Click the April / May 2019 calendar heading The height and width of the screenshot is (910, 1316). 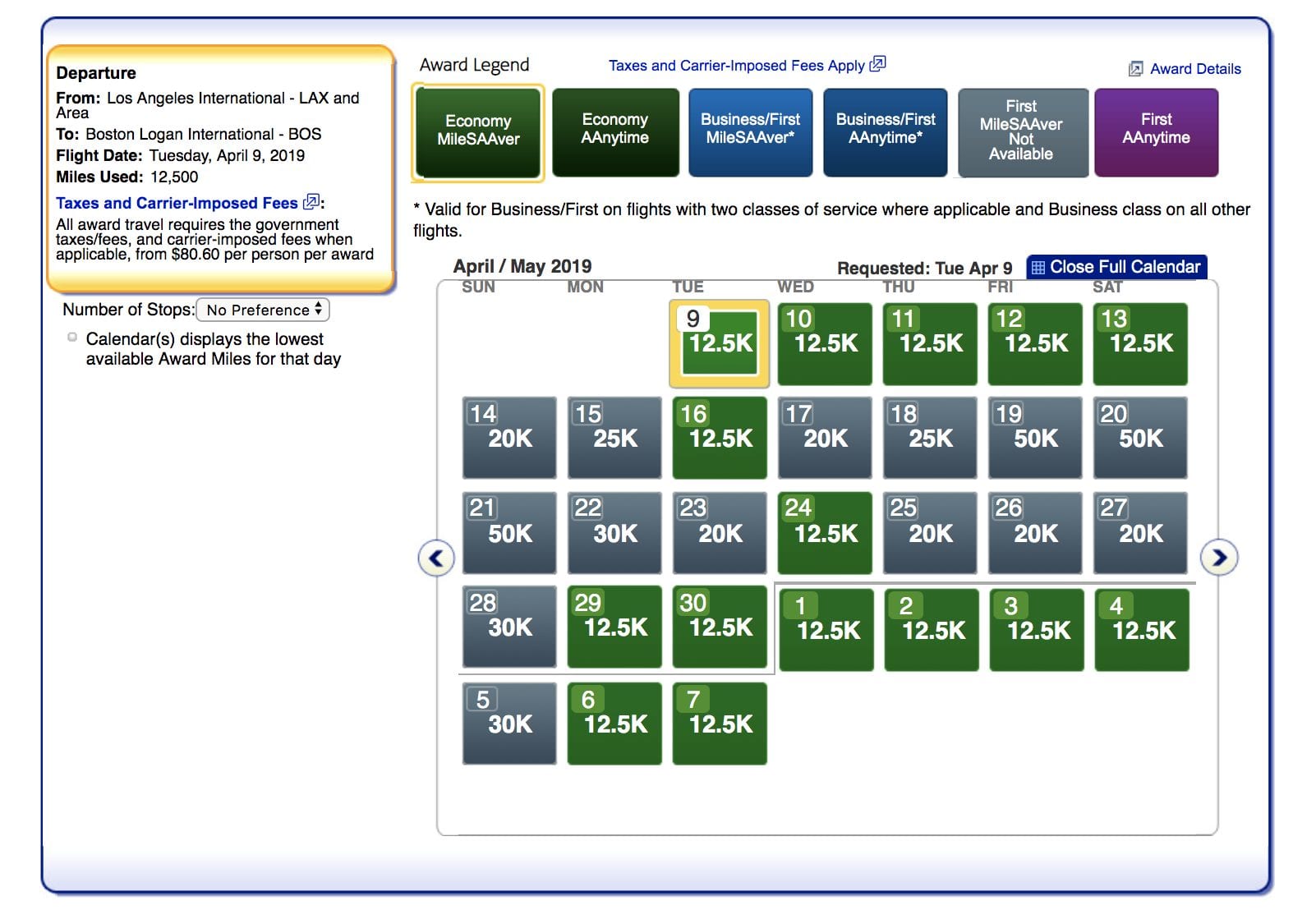coord(523,266)
